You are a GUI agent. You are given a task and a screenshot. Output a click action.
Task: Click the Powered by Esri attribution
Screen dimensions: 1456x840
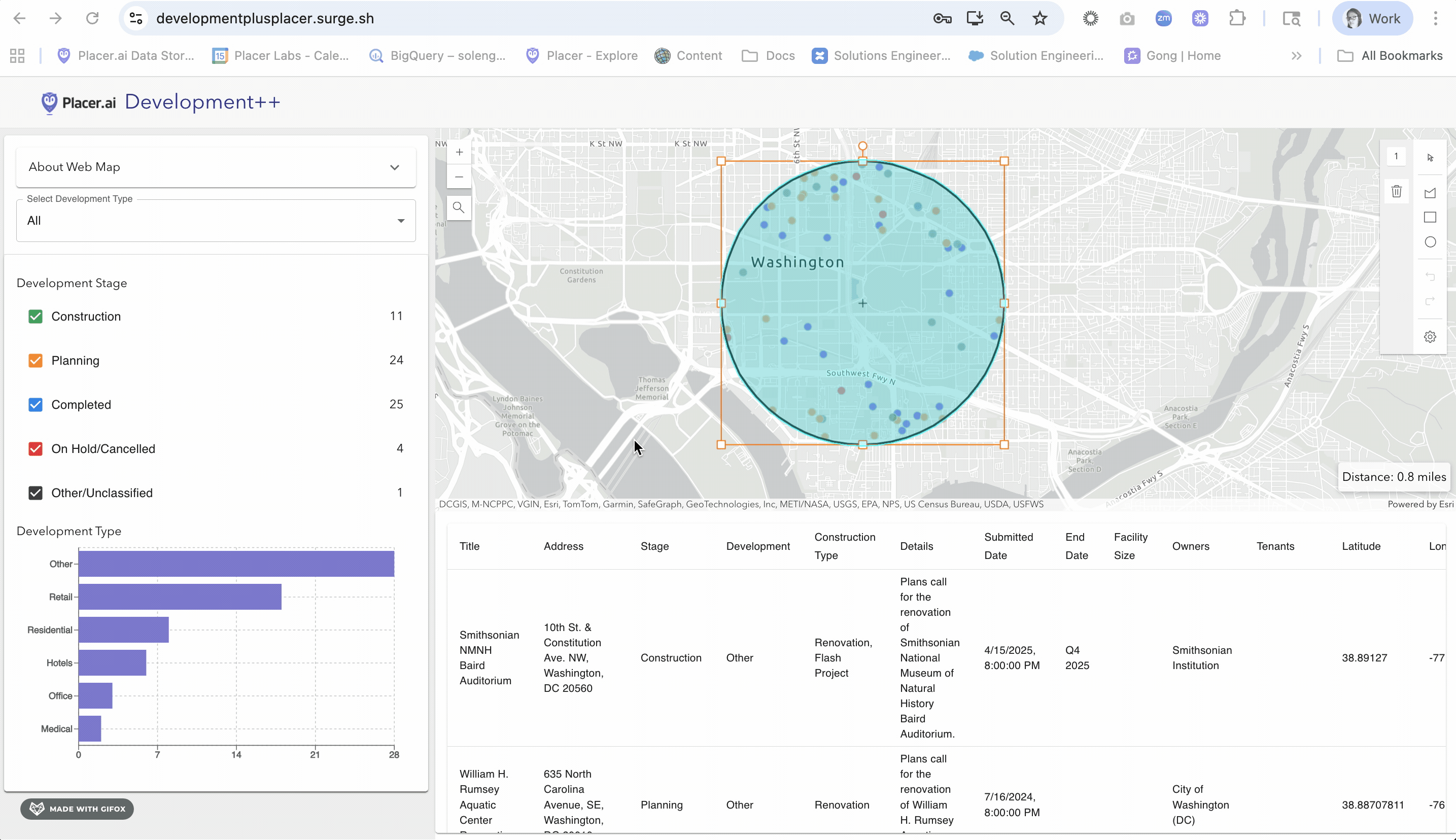point(1420,504)
